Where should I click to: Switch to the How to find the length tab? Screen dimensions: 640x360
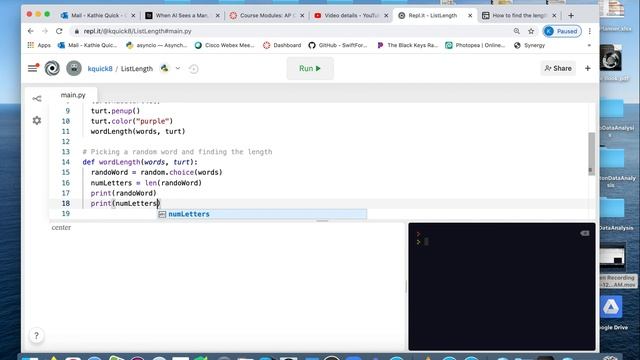pyautogui.click(x=519, y=16)
